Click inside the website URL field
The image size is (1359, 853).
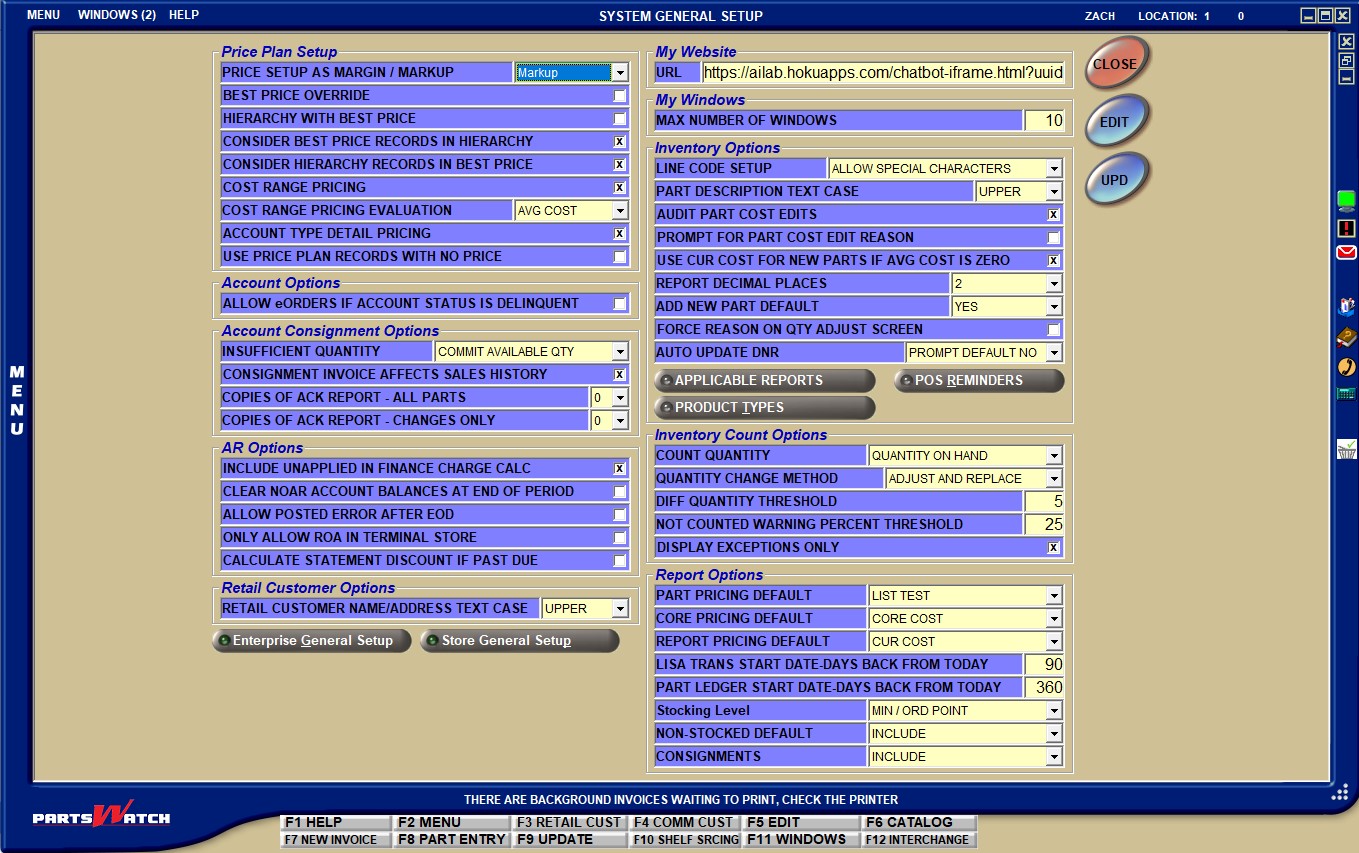pyautogui.click(x=880, y=71)
